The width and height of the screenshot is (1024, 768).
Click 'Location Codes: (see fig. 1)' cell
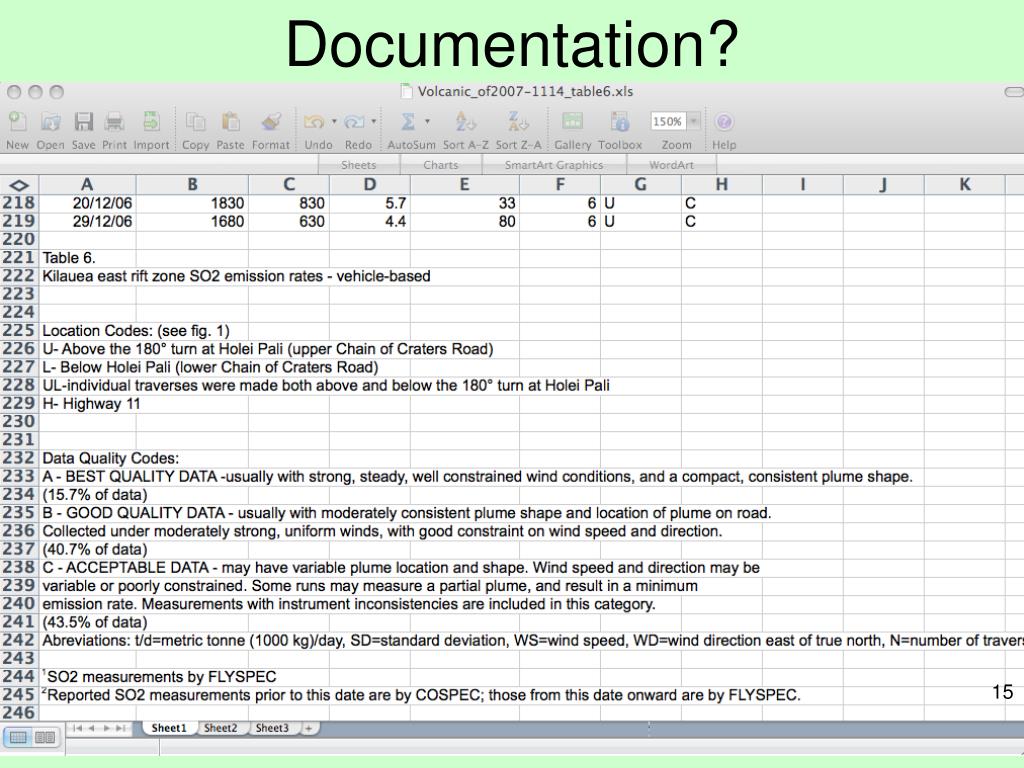pyautogui.click(x=136, y=331)
